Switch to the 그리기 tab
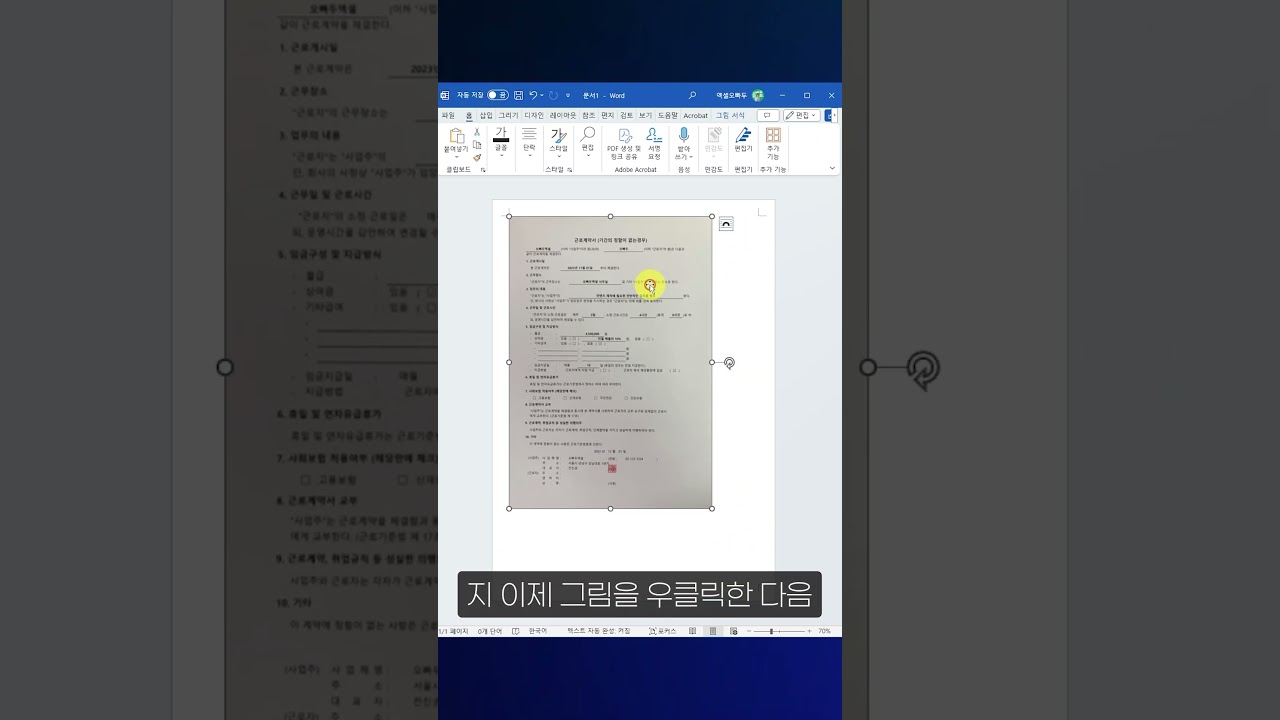The image size is (1280, 720). 508,115
